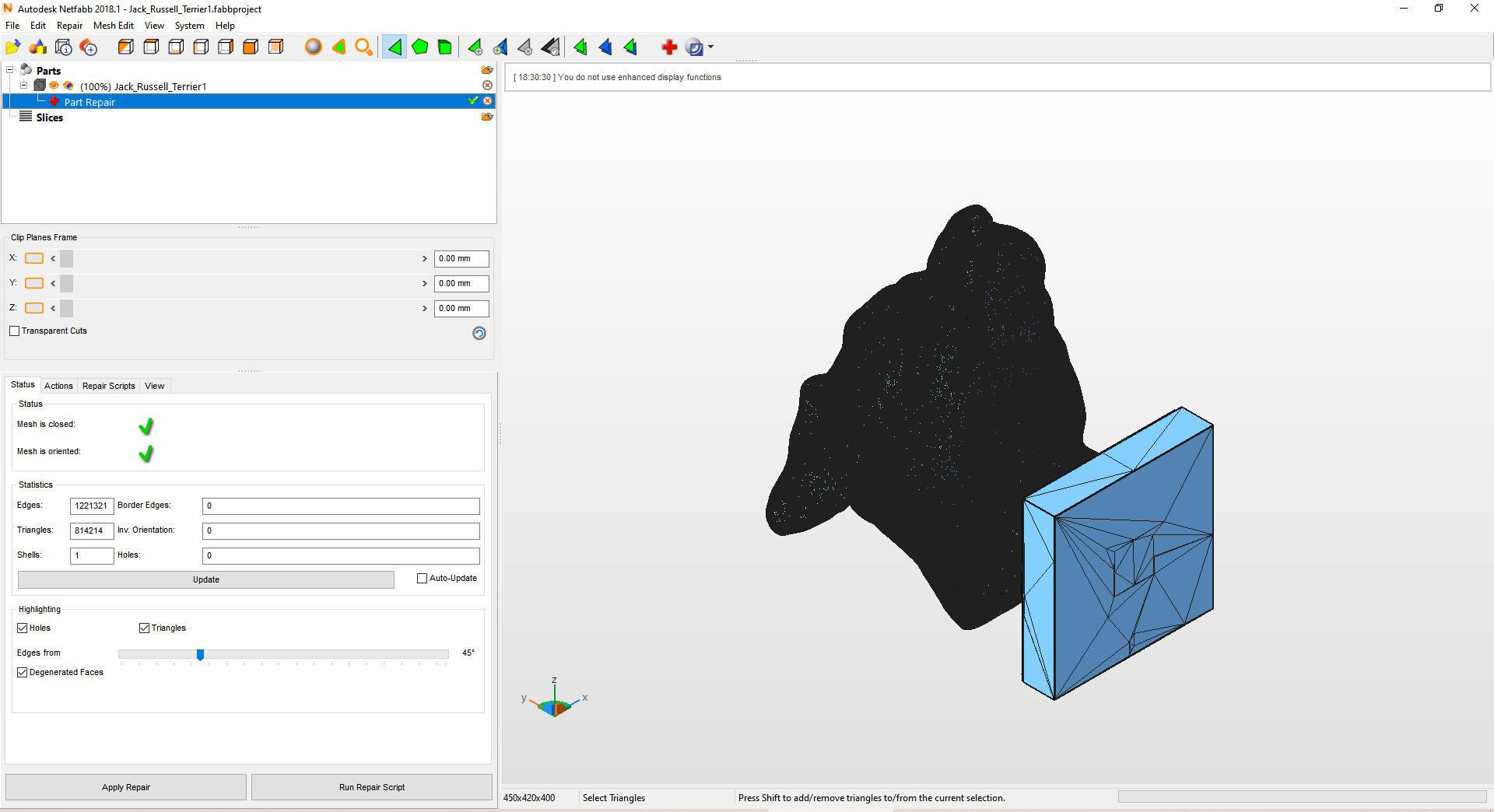Viewport: 1494px width, 812px height.
Task: Click the Run Repair Script button
Action: point(372,787)
